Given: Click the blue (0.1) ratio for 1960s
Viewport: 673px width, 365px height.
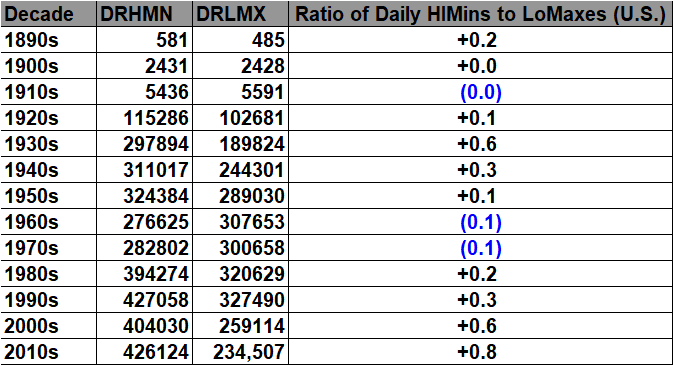Looking at the screenshot, I should 480,222.
